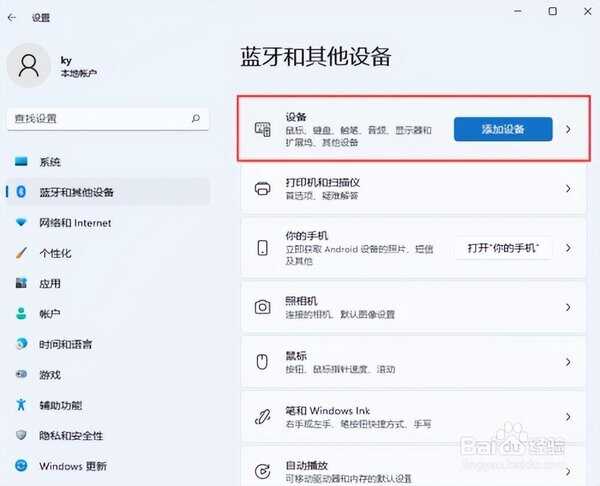Open 鼠标 settings via its chevron

pos(568,362)
